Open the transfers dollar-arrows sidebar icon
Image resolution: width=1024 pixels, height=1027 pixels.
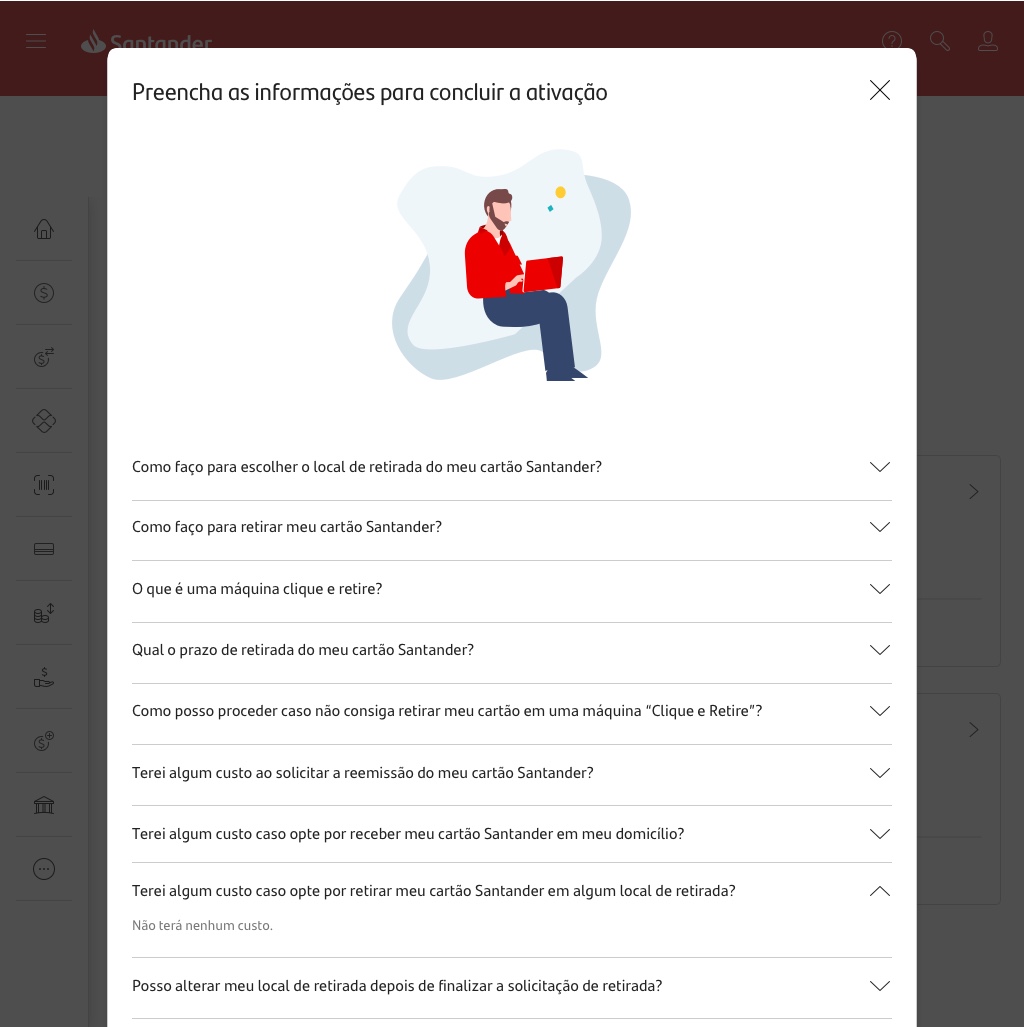click(44, 357)
